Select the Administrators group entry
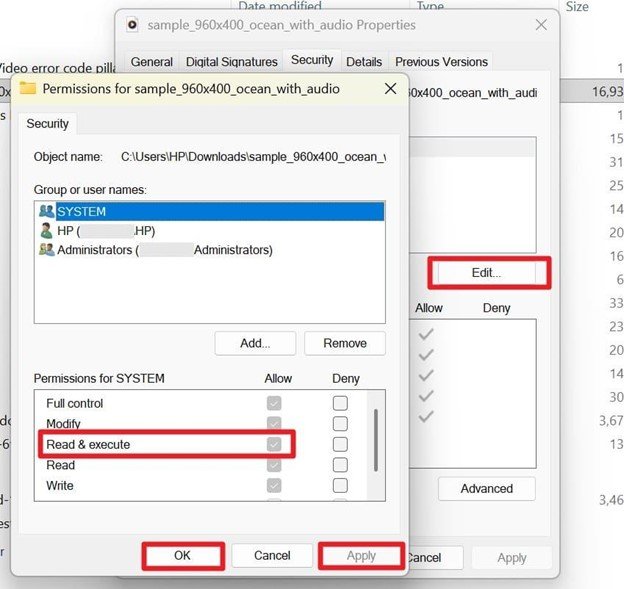624x589 pixels. point(210,250)
